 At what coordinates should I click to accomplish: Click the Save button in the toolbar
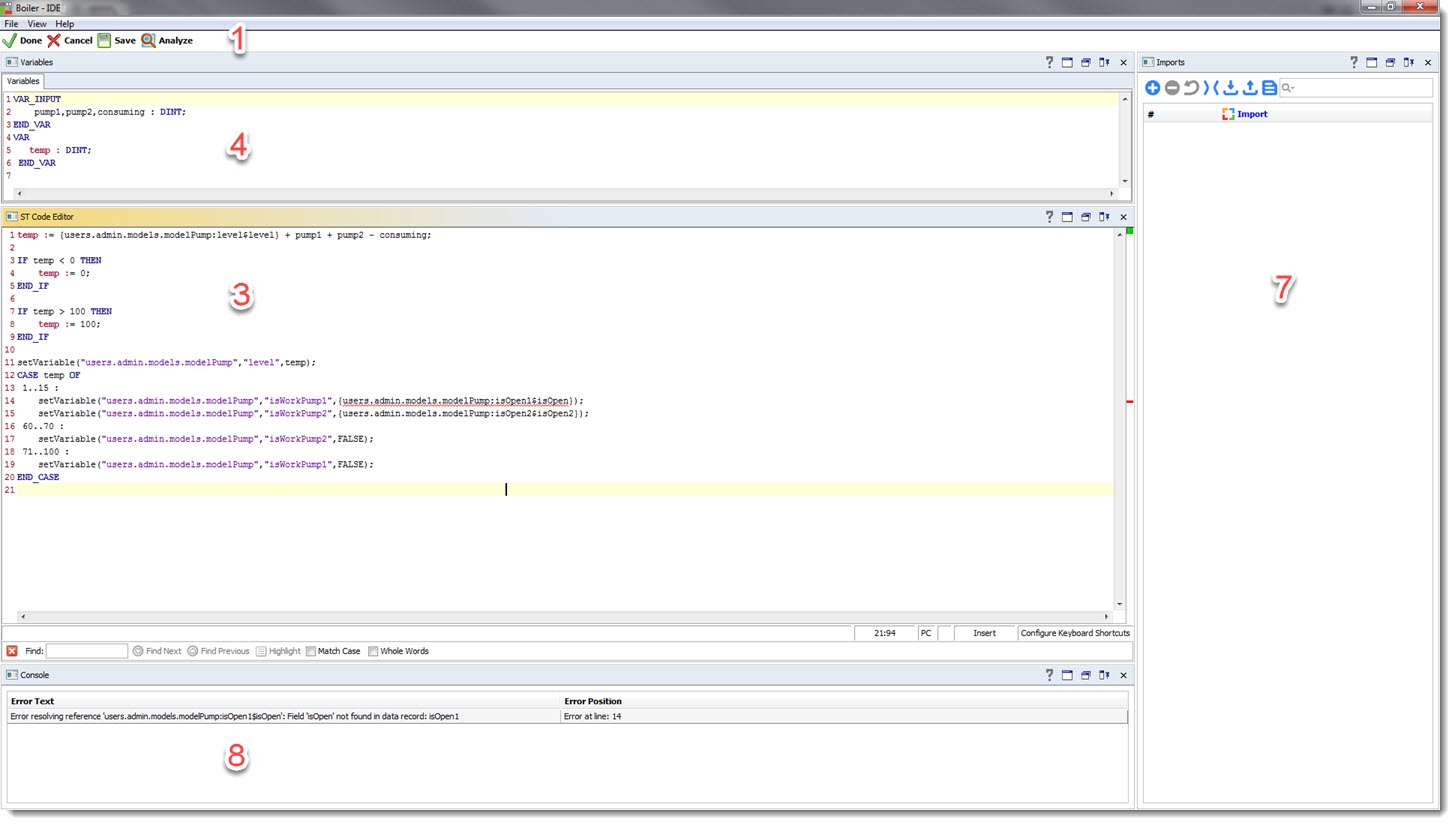(116, 41)
